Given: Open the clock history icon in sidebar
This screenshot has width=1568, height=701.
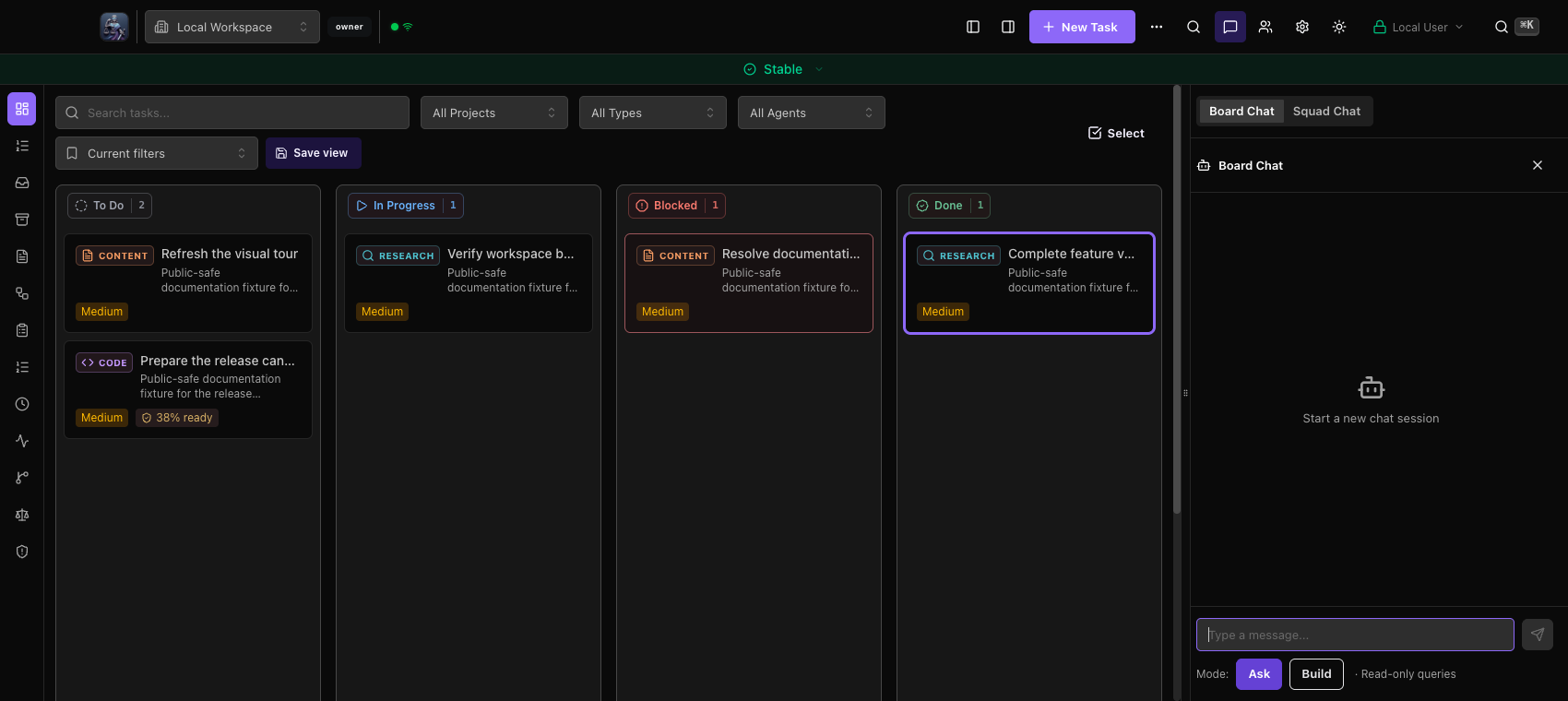Looking at the screenshot, I should pos(22,404).
